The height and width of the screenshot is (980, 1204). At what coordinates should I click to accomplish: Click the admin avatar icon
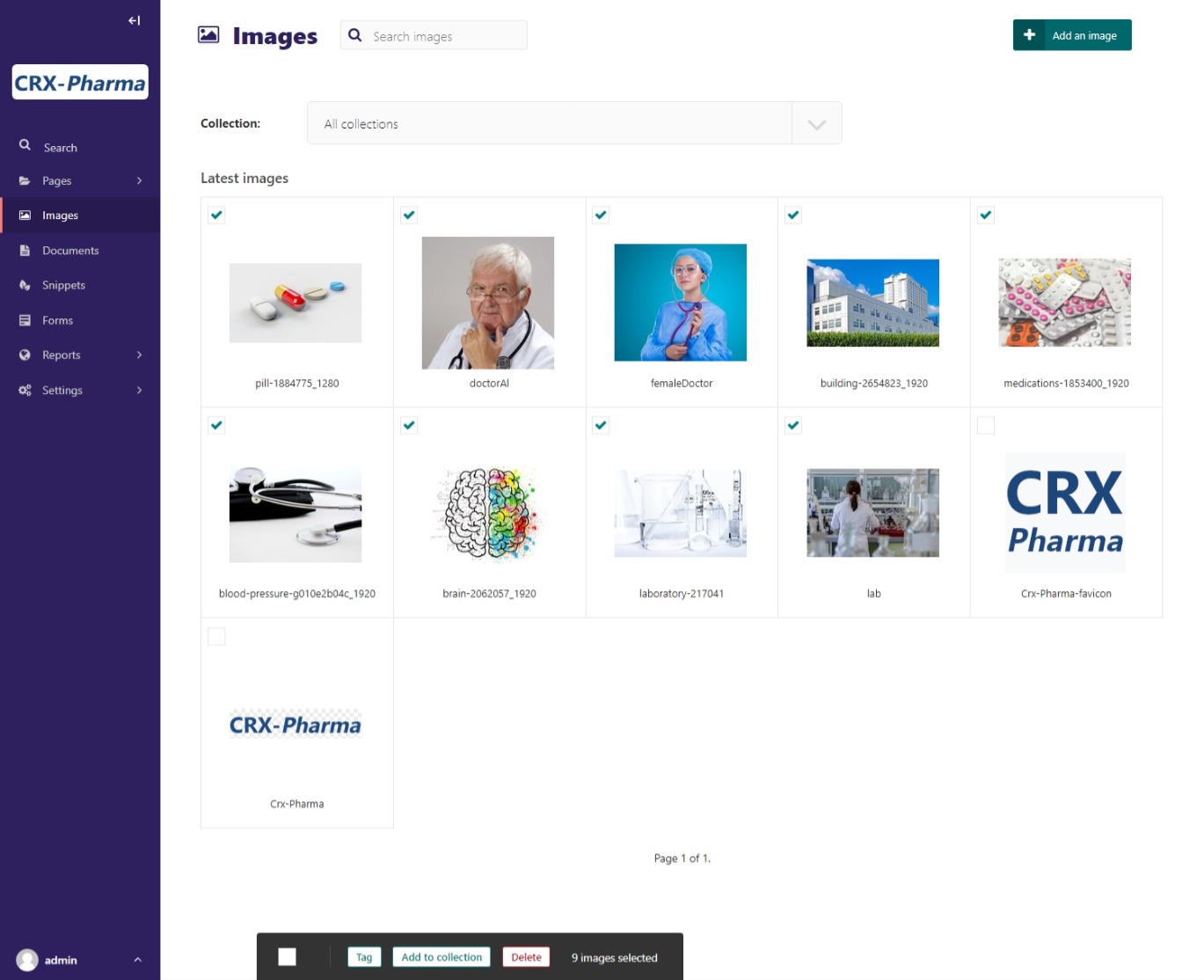pyautogui.click(x=27, y=960)
